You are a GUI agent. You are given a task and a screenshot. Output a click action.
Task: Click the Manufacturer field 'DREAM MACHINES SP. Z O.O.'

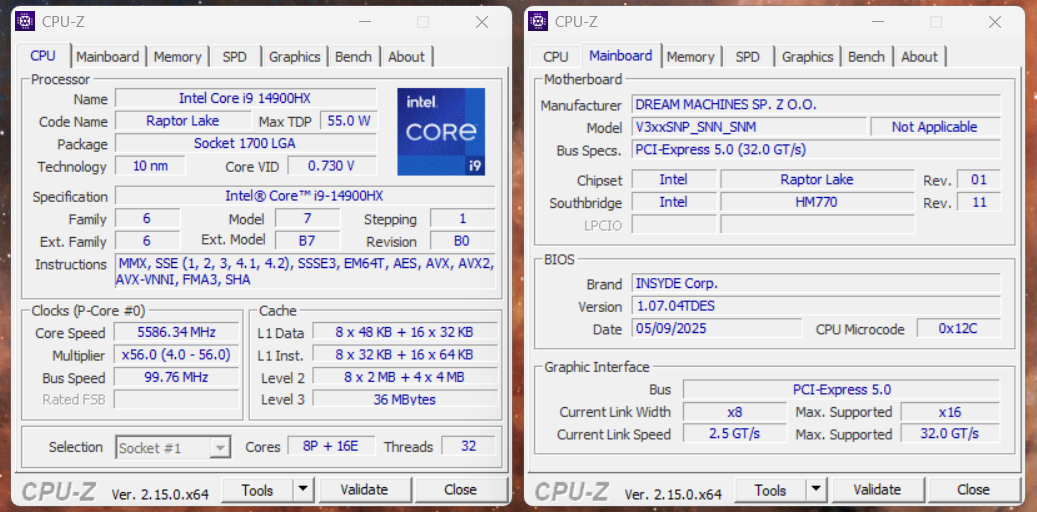[x=816, y=105]
